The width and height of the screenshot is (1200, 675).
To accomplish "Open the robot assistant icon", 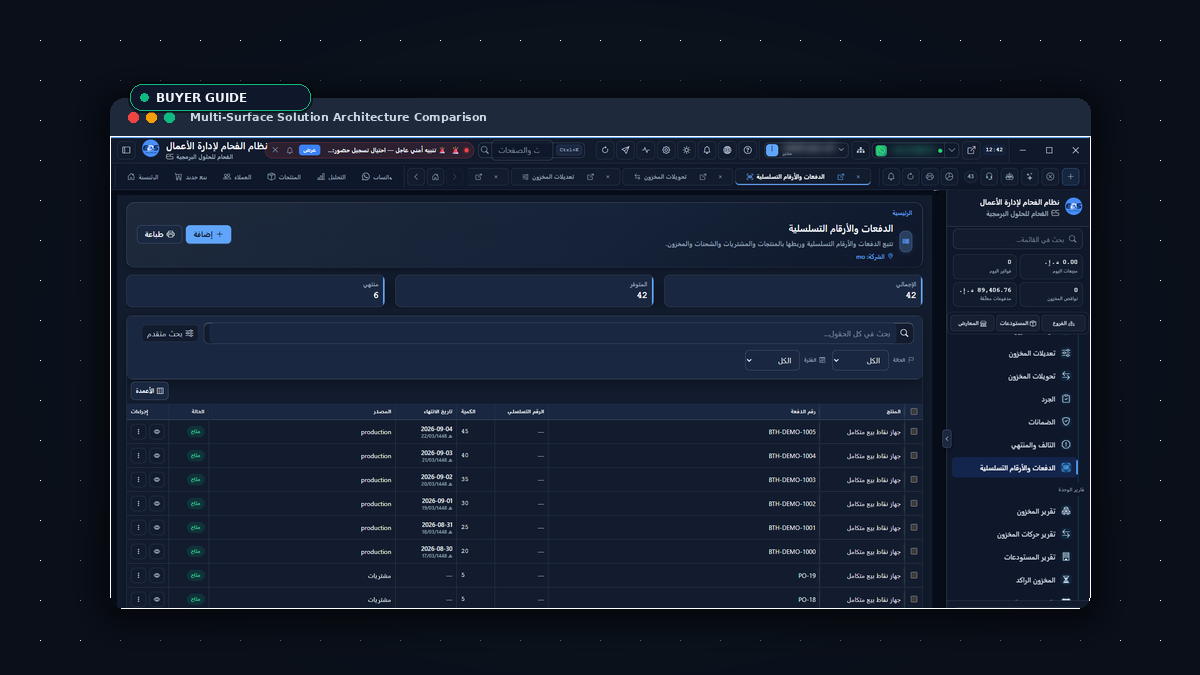I will click(x=1009, y=177).
